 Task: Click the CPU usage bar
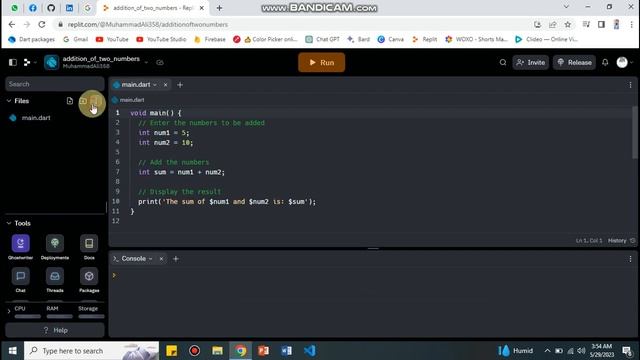28,316
